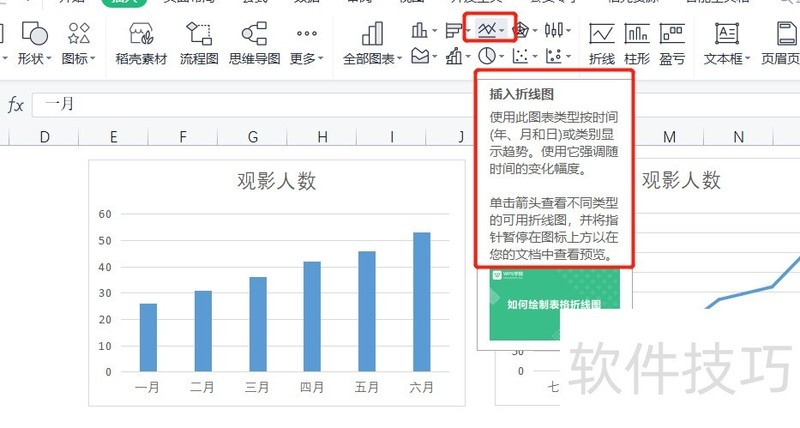Click the formula bar containing 一月
Viewport: 800px width, 428px height.
tap(416, 105)
